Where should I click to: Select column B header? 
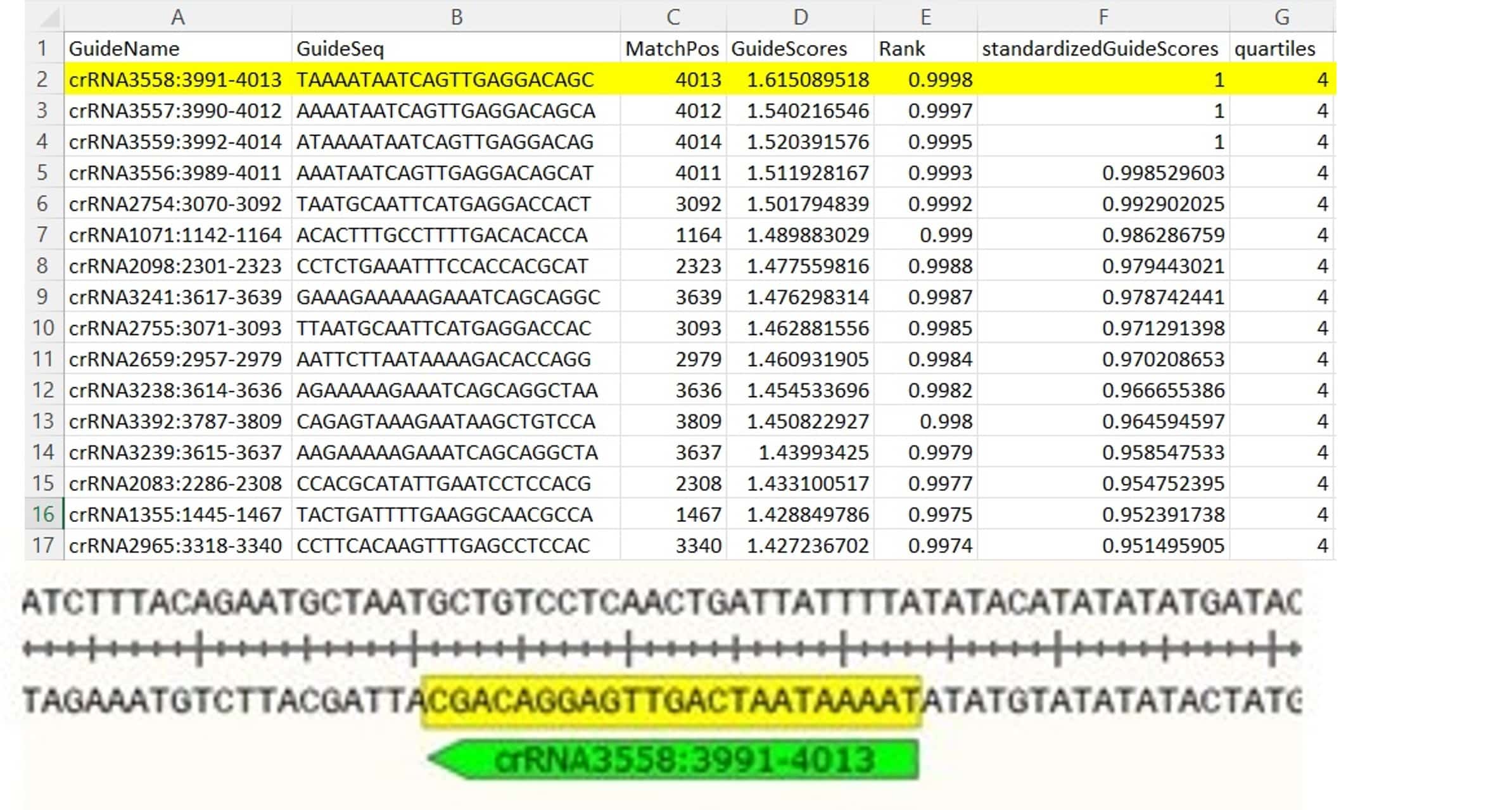(456, 16)
